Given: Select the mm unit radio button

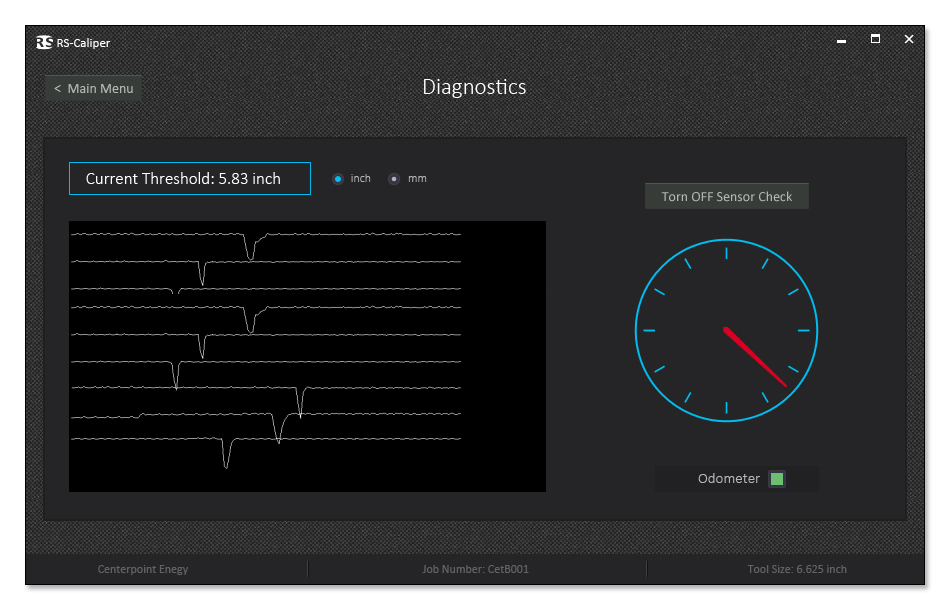Looking at the screenshot, I should pos(394,179).
